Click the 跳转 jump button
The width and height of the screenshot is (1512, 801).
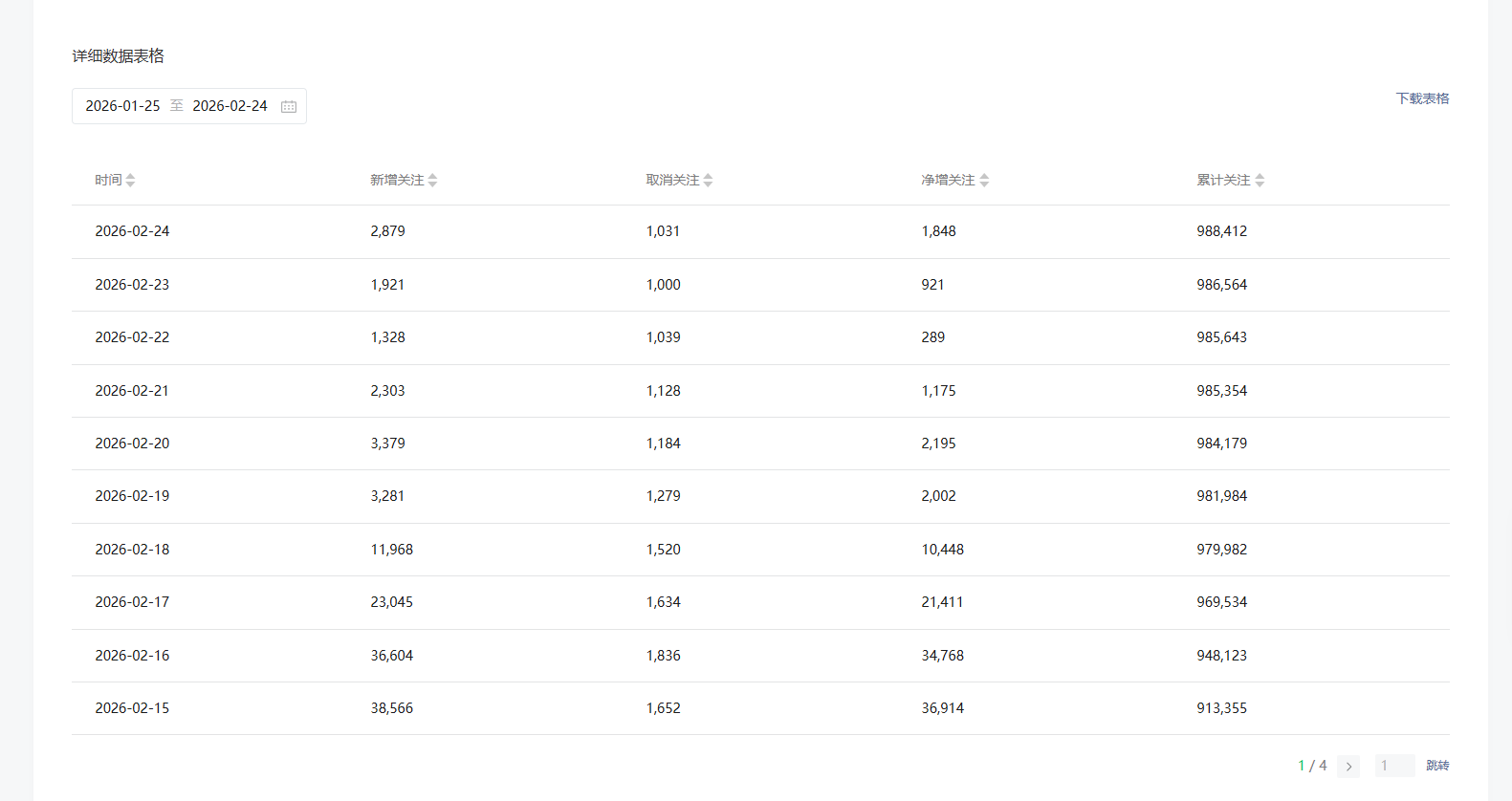pos(1437,766)
